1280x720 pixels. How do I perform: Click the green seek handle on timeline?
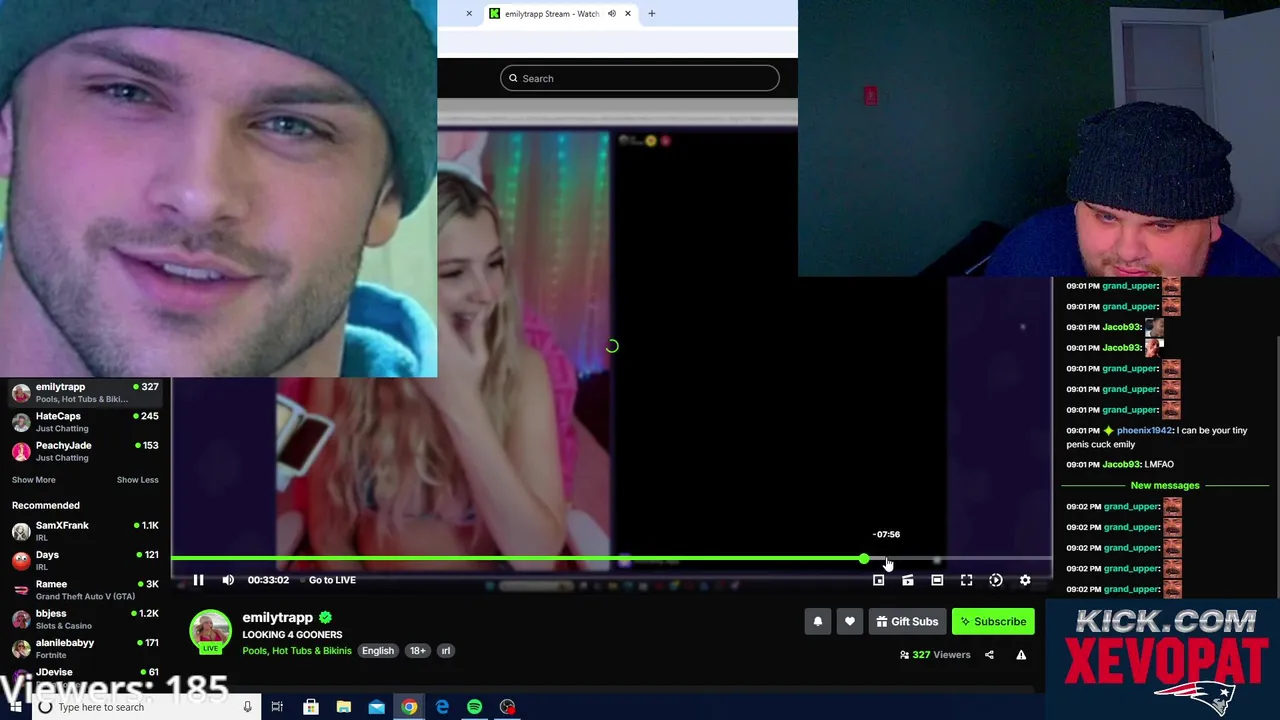(x=864, y=559)
